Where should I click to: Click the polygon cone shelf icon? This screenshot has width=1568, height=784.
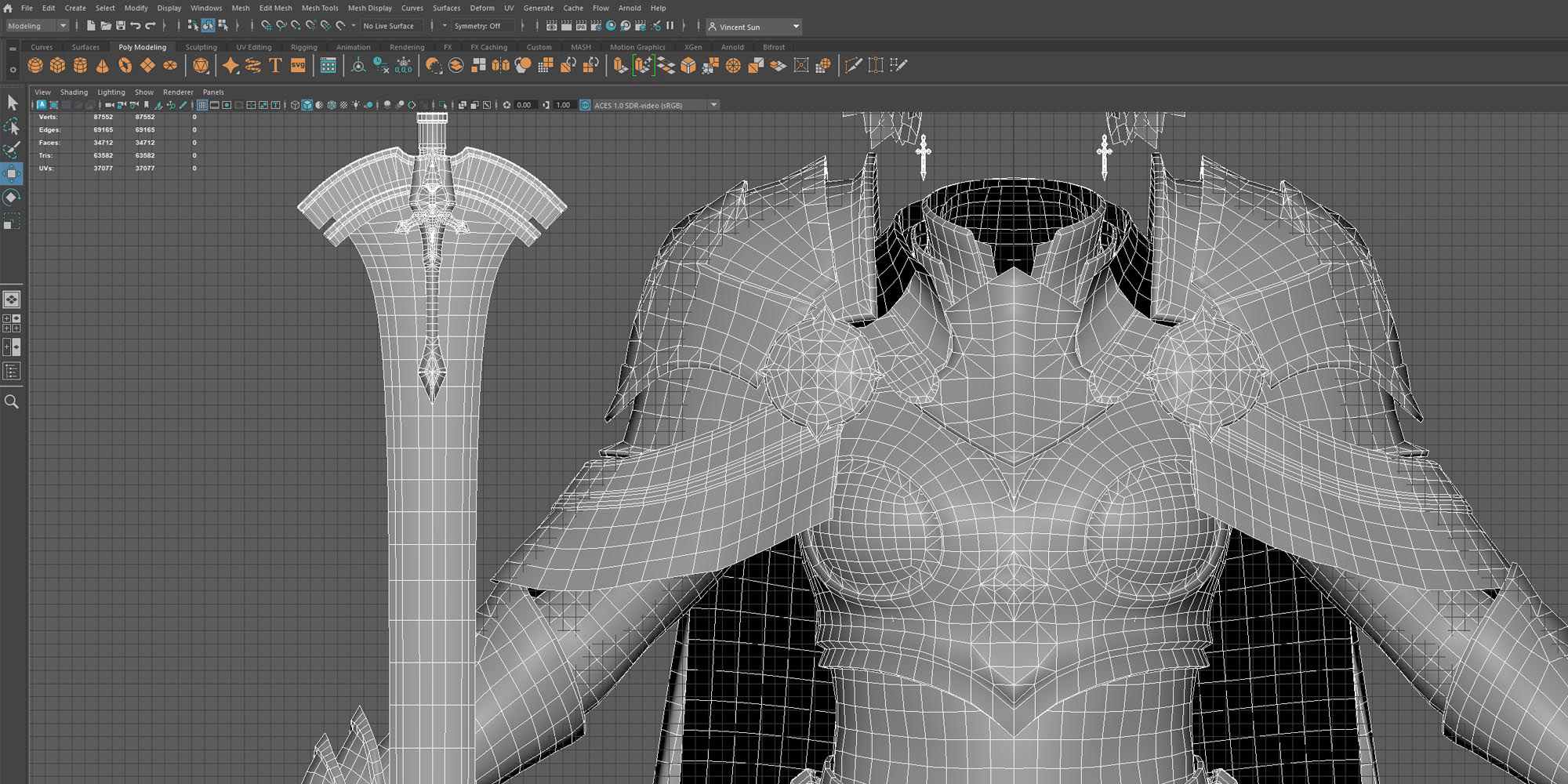(103, 66)
